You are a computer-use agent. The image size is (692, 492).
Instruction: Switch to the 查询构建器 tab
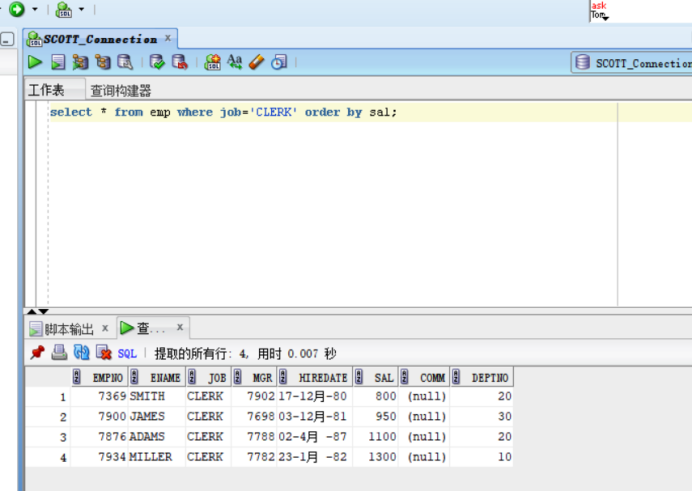120,91
